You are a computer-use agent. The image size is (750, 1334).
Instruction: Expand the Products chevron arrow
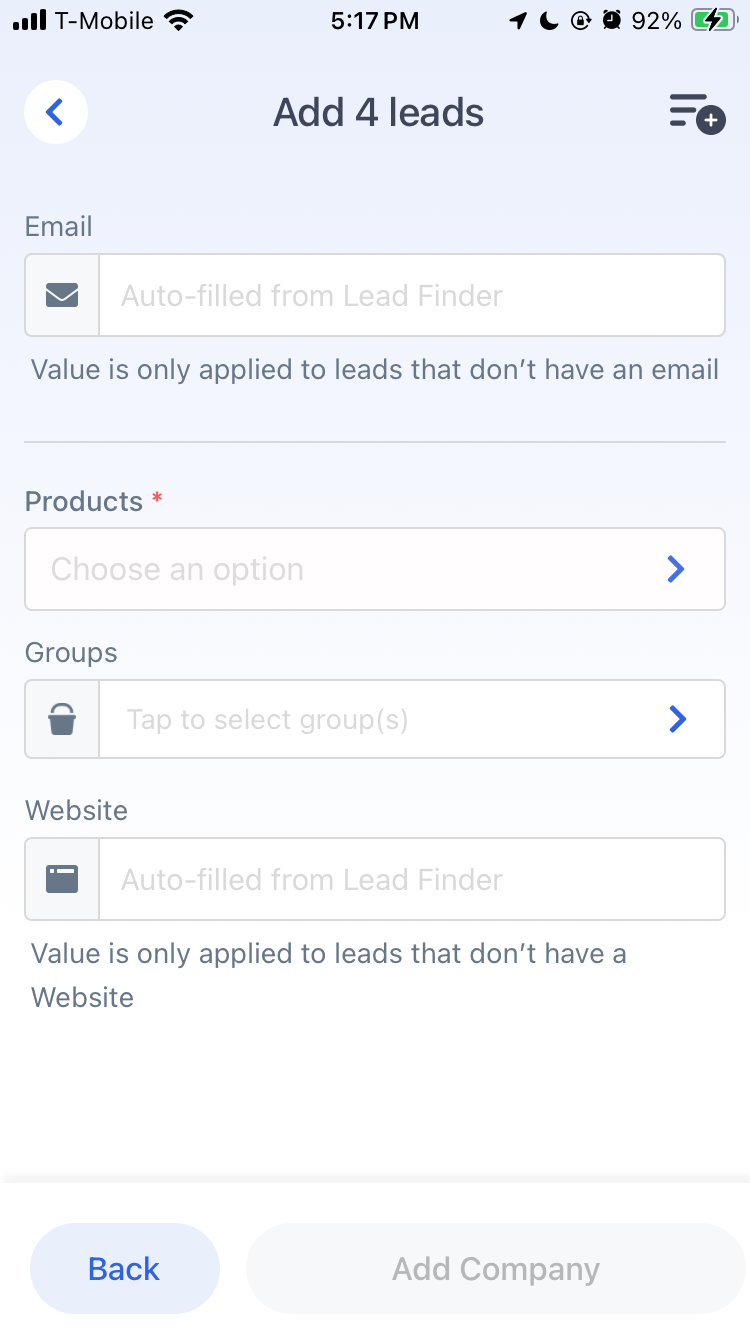click(x=676, y=569)
